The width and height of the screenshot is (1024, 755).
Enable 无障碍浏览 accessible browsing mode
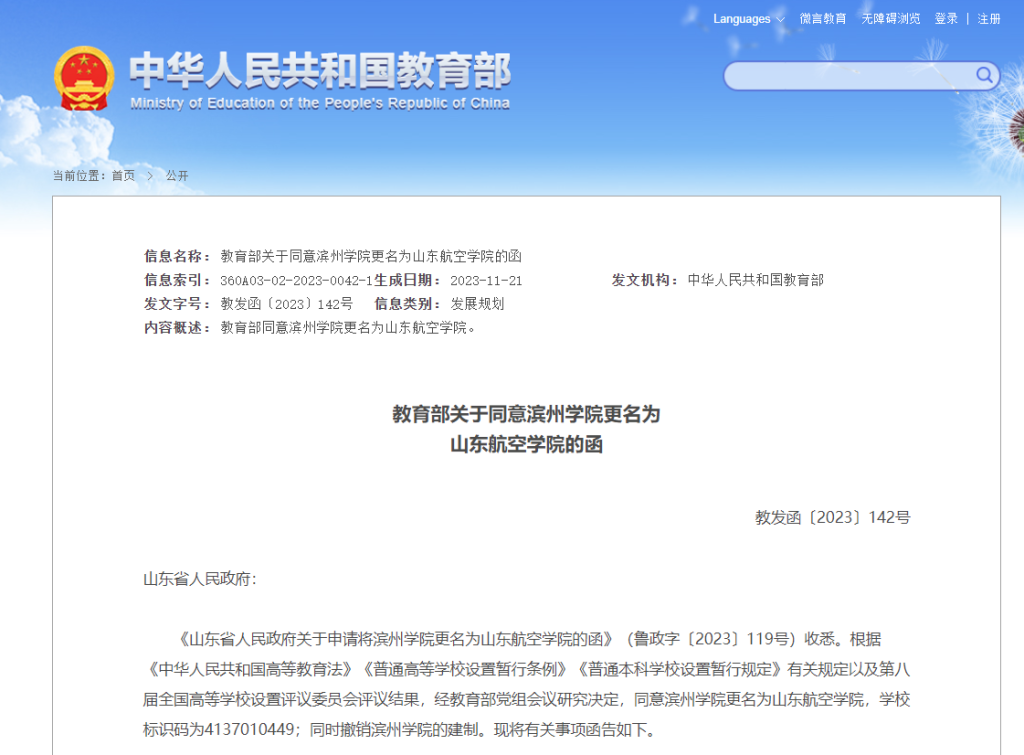[x=890, y=18]
